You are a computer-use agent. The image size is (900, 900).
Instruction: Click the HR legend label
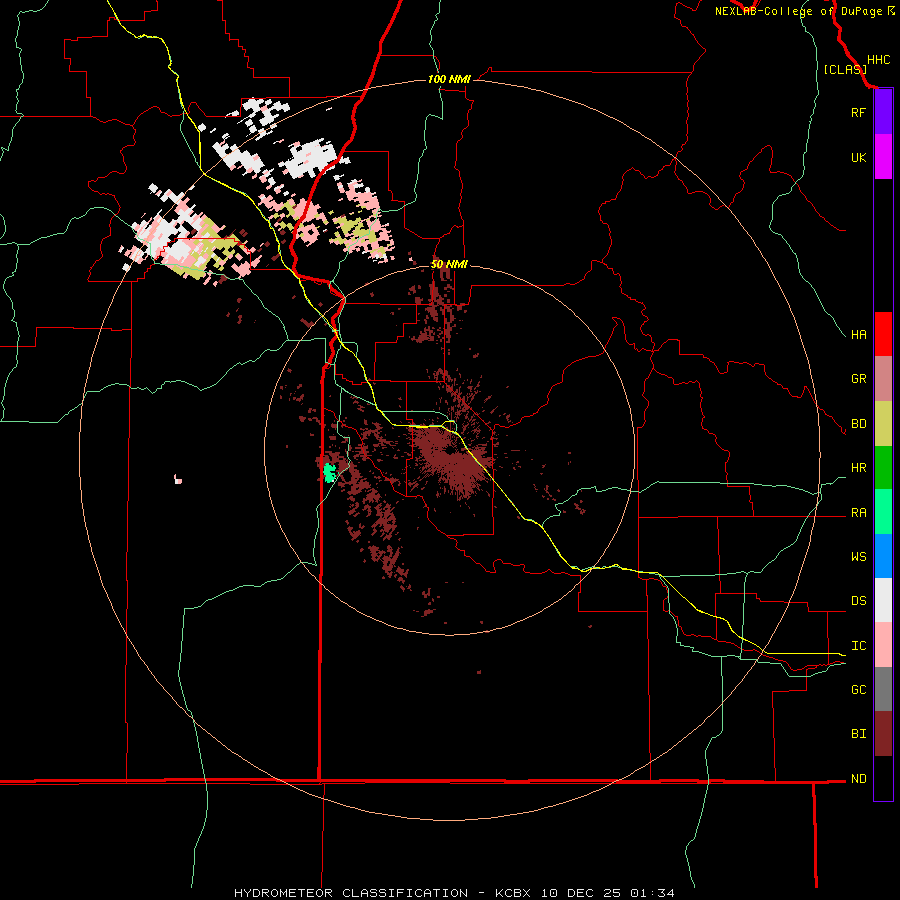coord(858,468)
